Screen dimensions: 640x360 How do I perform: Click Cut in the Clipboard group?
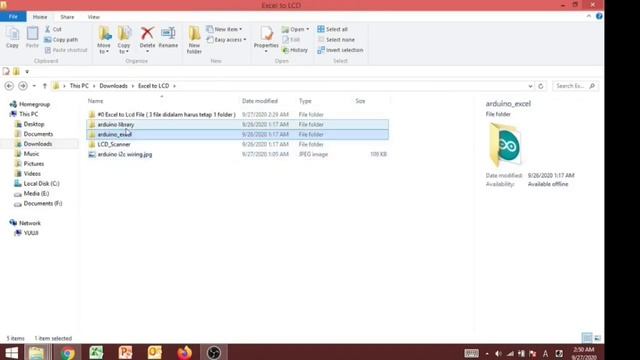coord(53,29)
